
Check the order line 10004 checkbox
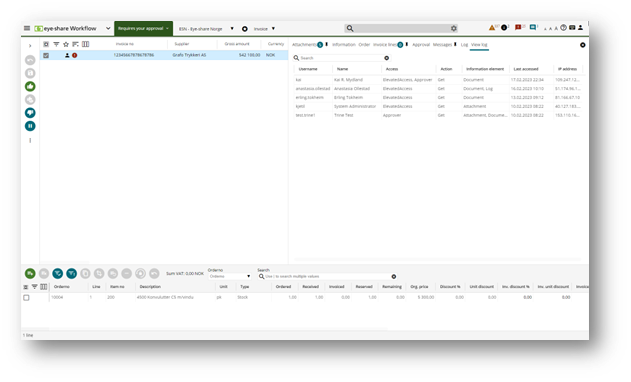[27, 297]
